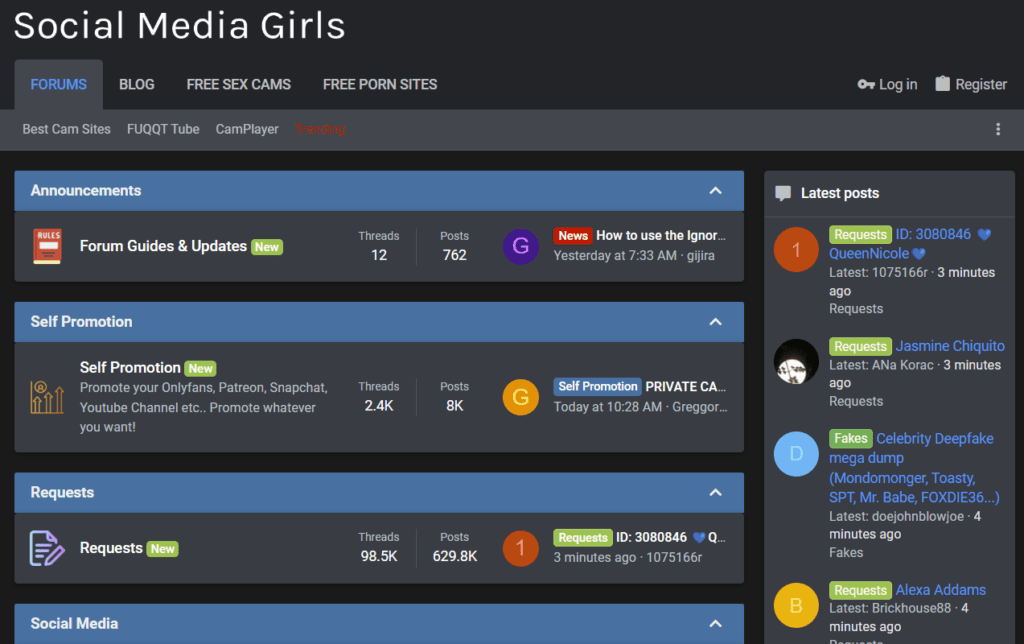The width and height of the screenshot is (1024, 644).
Task: Select the Forums tab
Action: [58, 84]
